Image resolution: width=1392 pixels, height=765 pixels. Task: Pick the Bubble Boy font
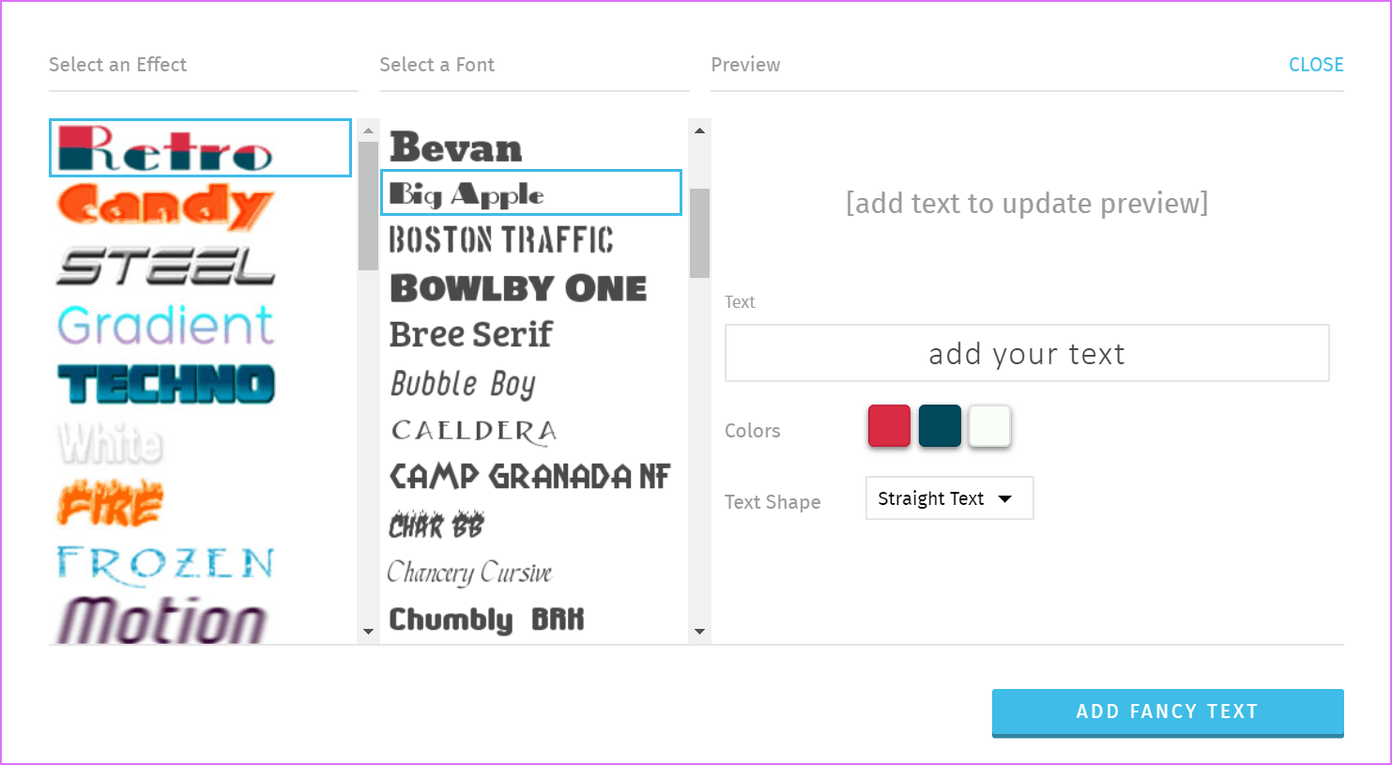(x=463, y=383)
